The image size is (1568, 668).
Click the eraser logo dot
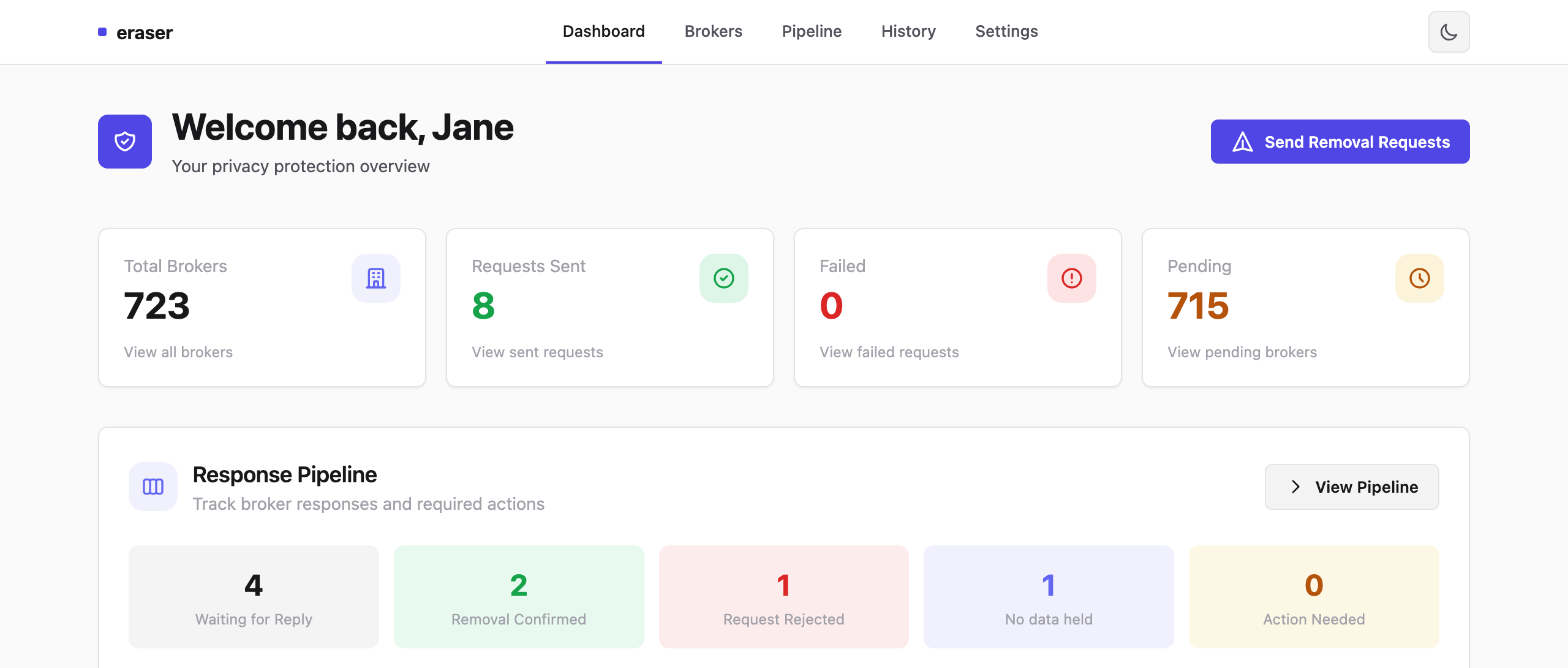(x=102, y=32)
